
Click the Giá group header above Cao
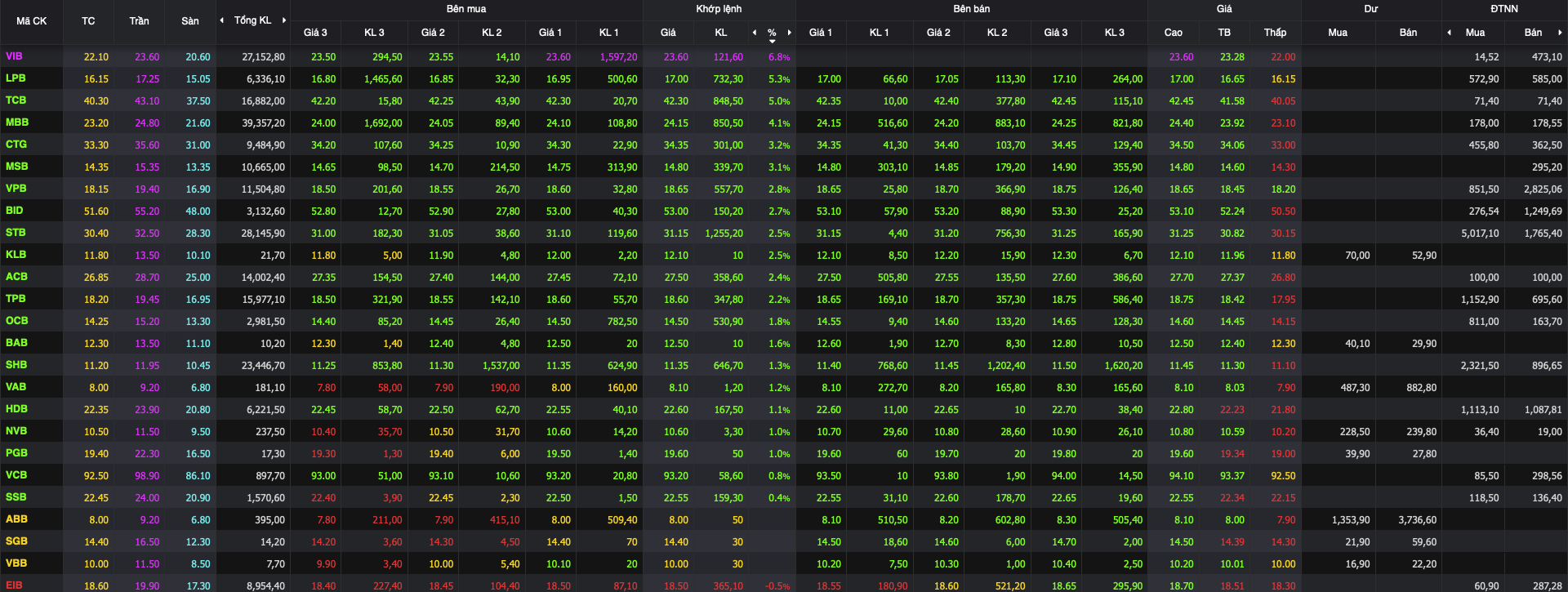click(x=1224, y=9)
